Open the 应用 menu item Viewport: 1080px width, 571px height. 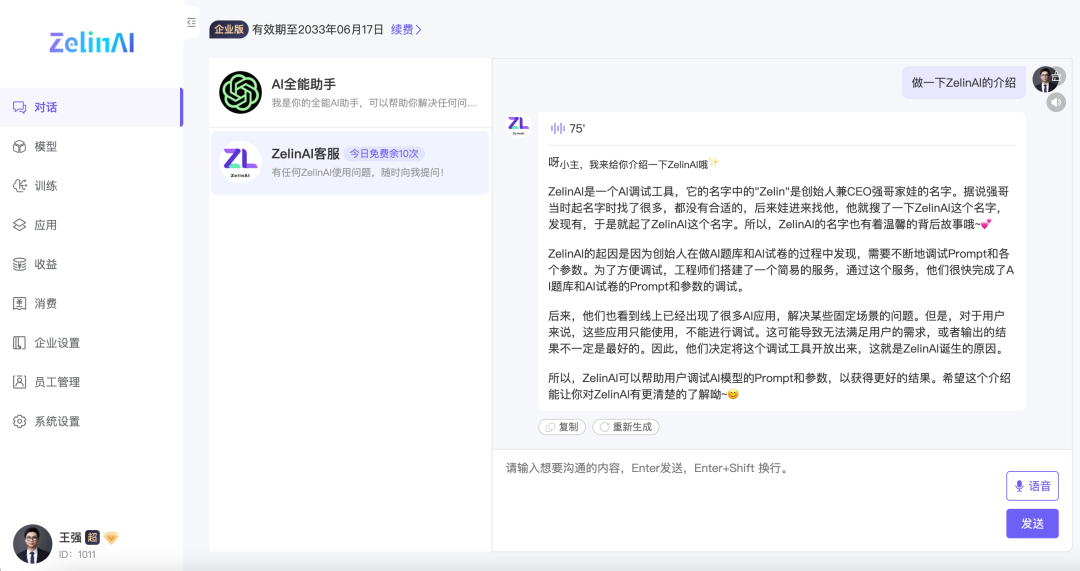coord(91,225)
